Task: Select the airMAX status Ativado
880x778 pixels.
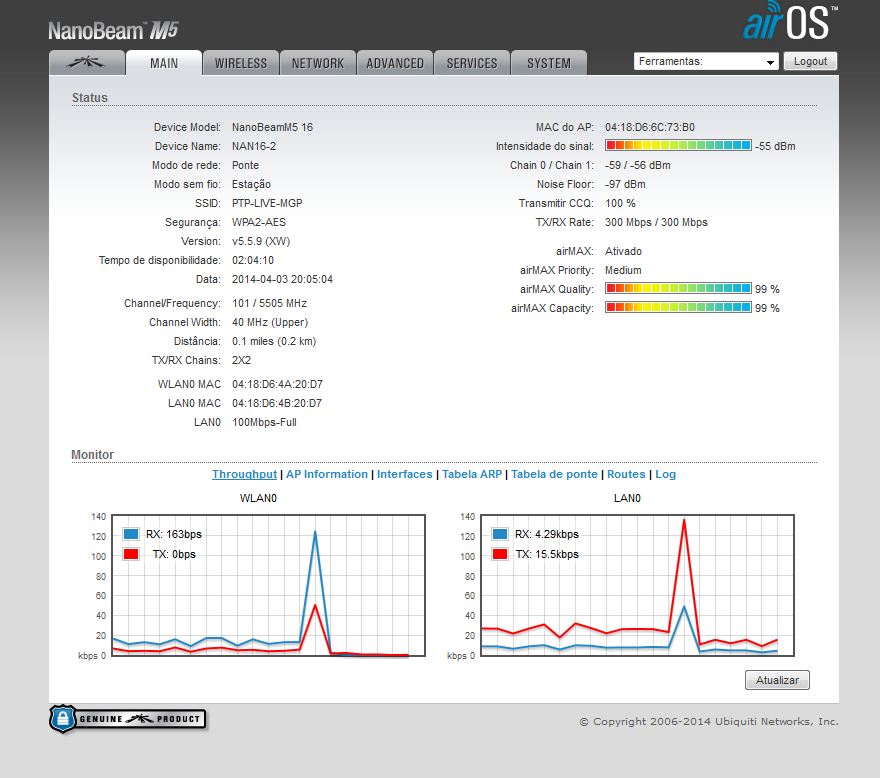Action: (623, 251)
